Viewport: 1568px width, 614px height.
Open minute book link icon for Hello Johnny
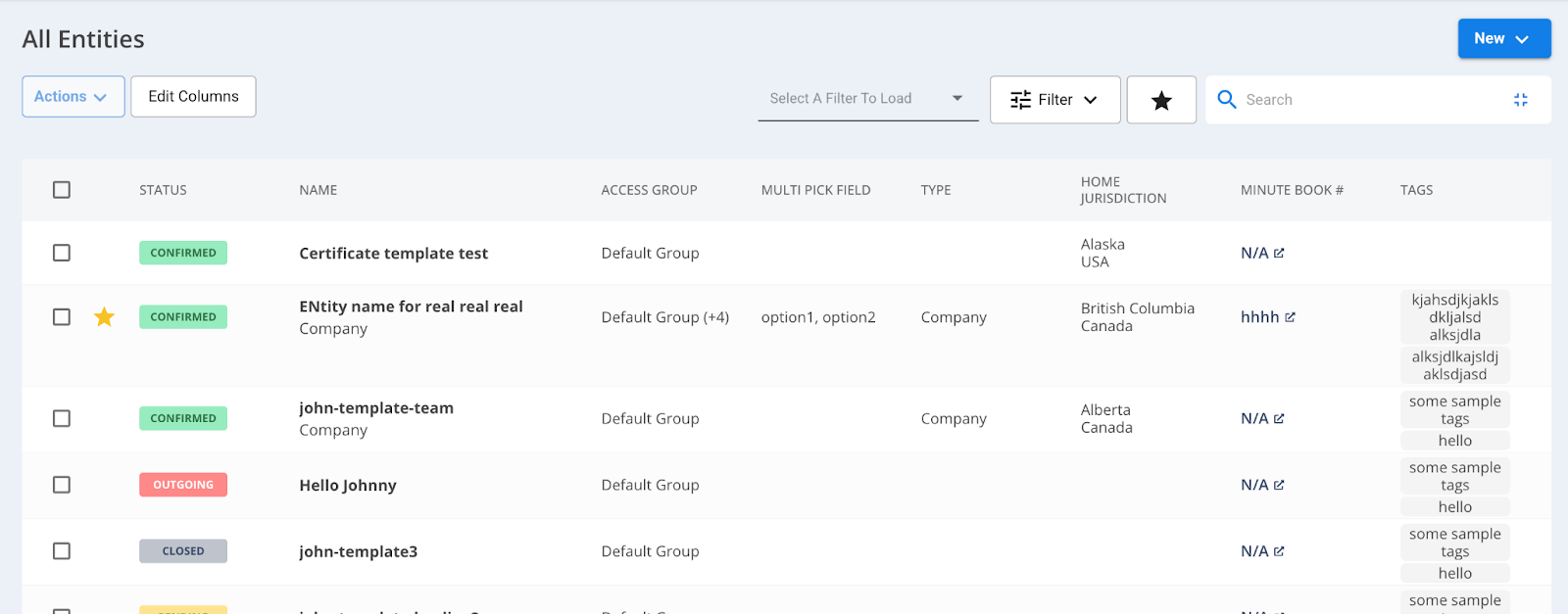(x=1279, y=485)
